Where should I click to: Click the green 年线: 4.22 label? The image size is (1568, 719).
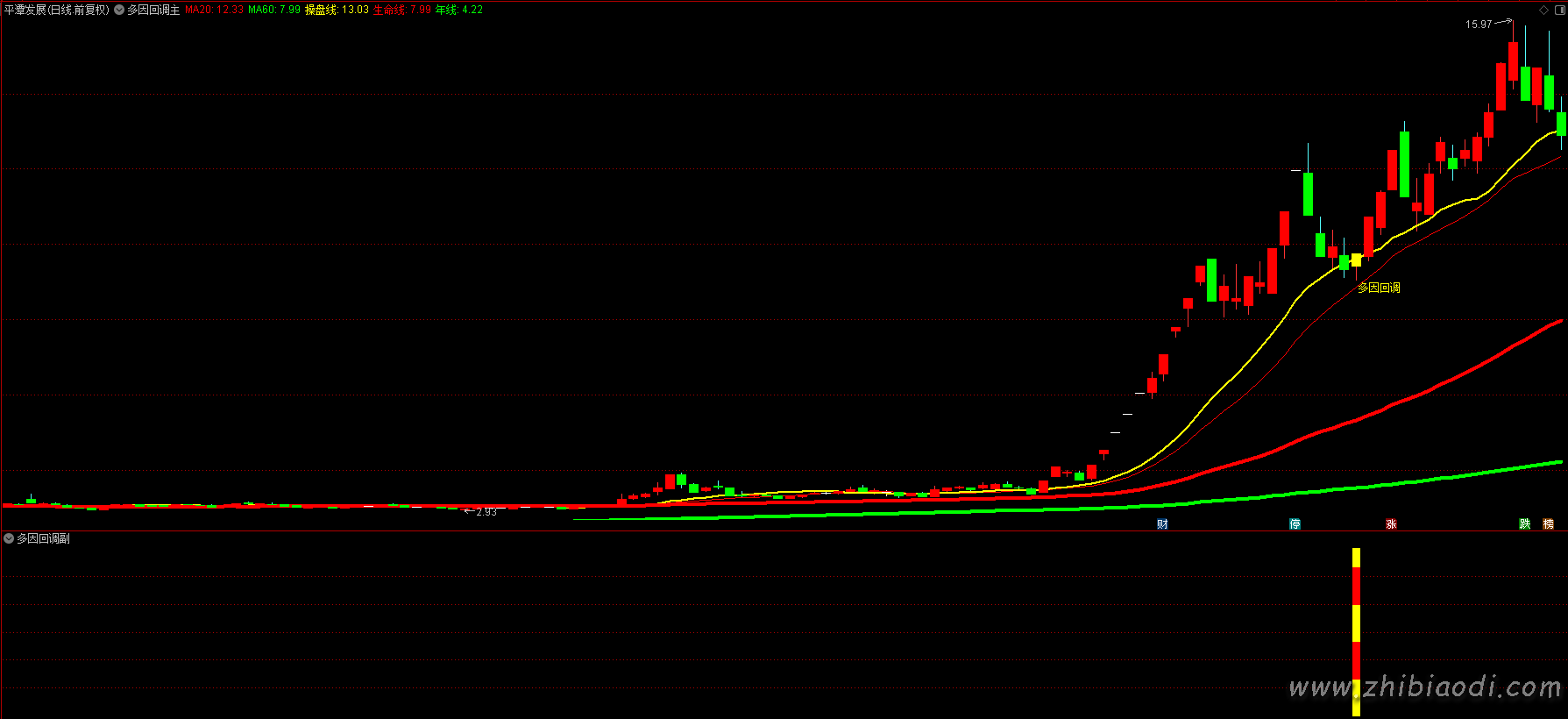[x=459, y=11]
